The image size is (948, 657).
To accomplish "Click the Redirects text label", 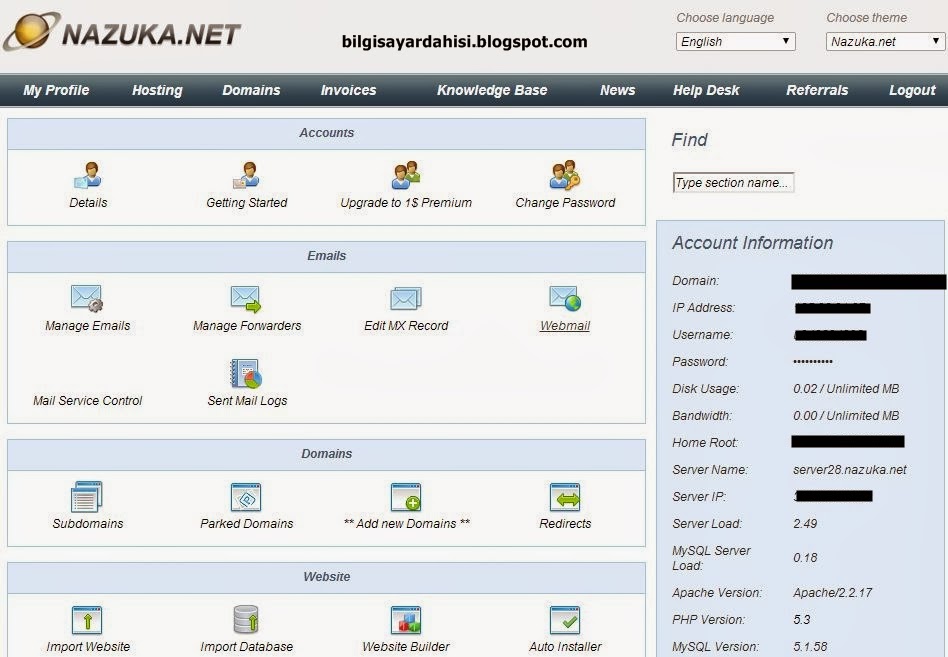I will 565,523.
